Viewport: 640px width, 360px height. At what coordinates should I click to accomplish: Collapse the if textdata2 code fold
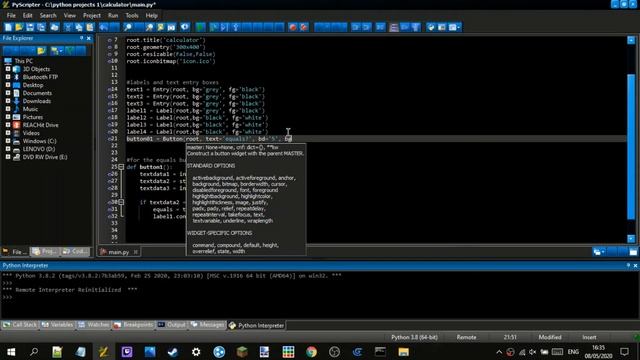tap(121, 202)
